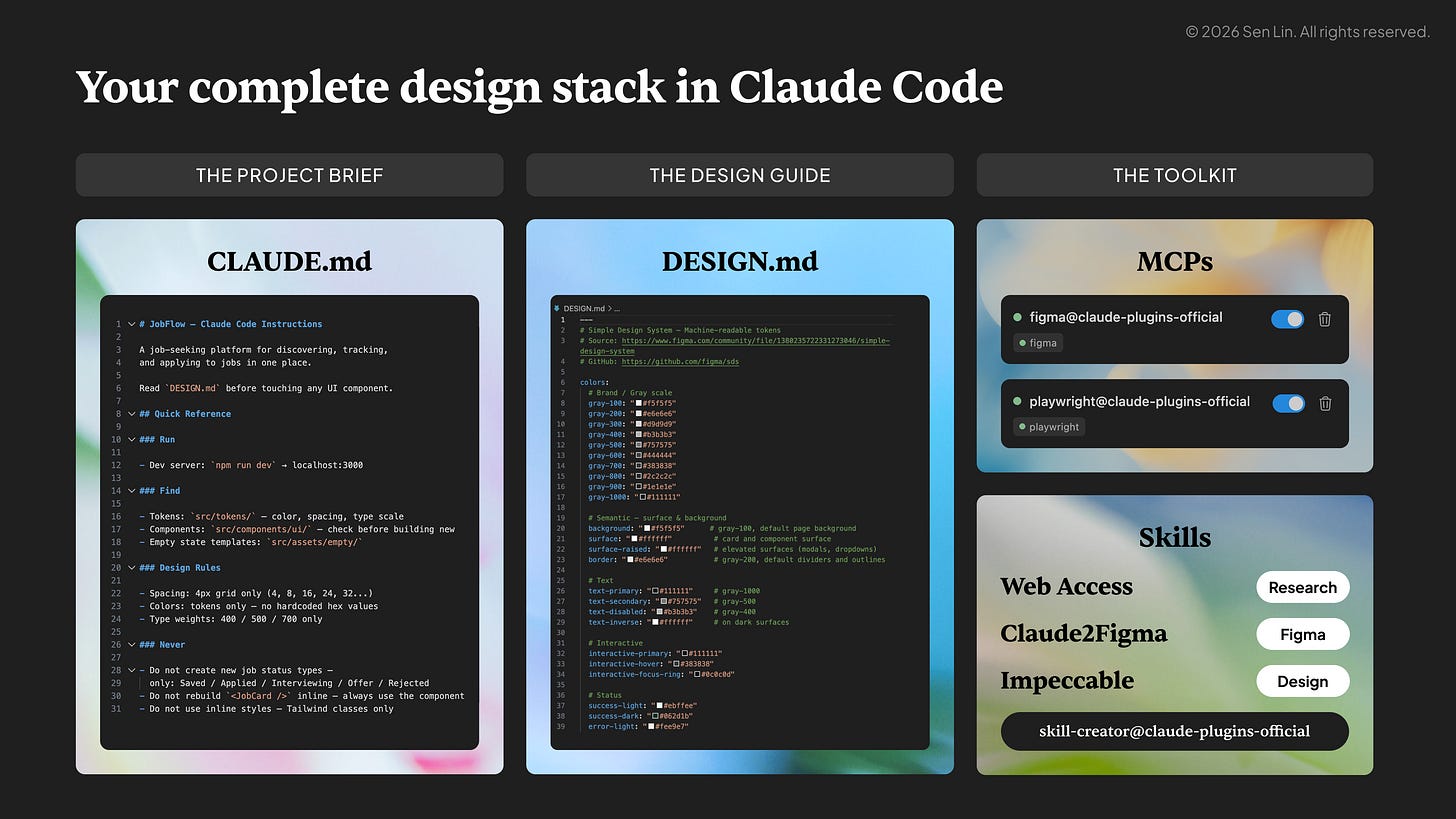The image size is (1456, 819).
Task: Click the Web Access skill name
Action: (x=1067, y=587)
